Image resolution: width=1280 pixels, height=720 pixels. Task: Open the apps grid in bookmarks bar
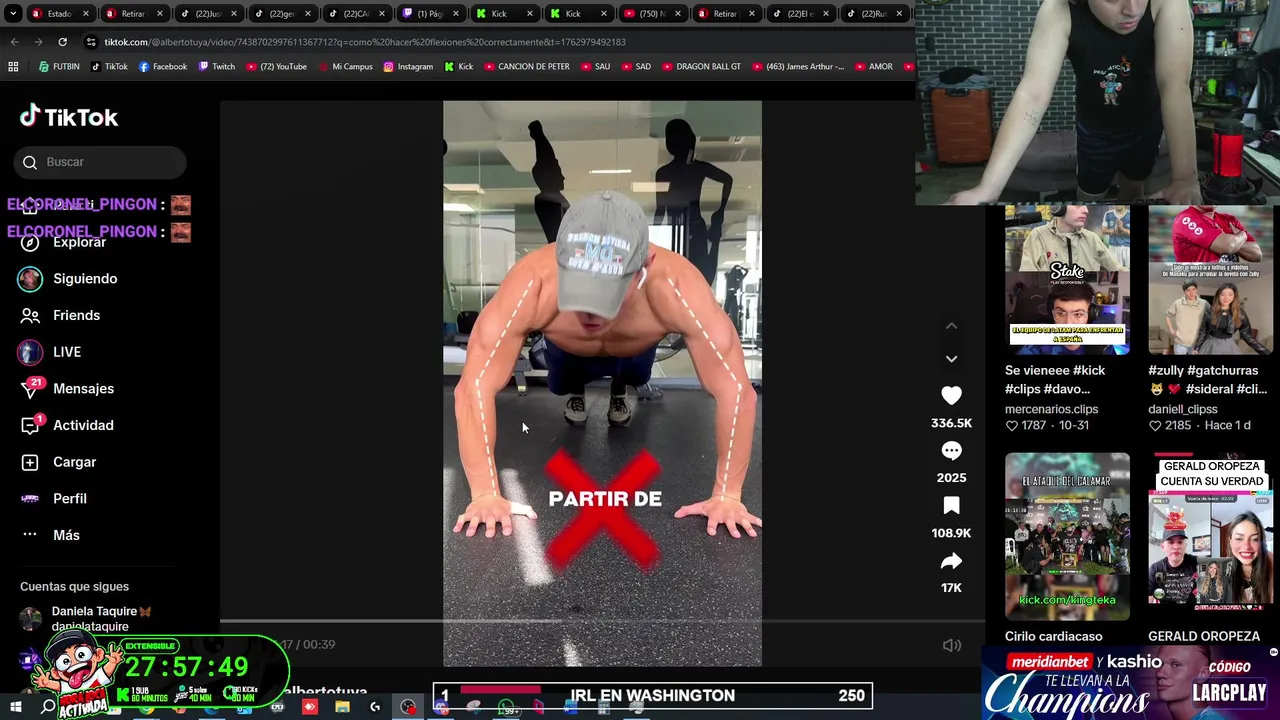tap(13, 67)
